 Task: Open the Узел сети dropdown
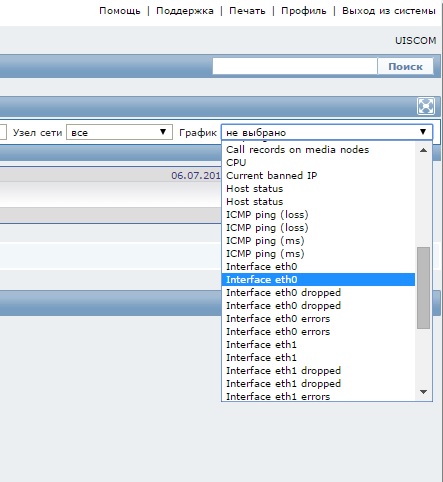[119, 132]
